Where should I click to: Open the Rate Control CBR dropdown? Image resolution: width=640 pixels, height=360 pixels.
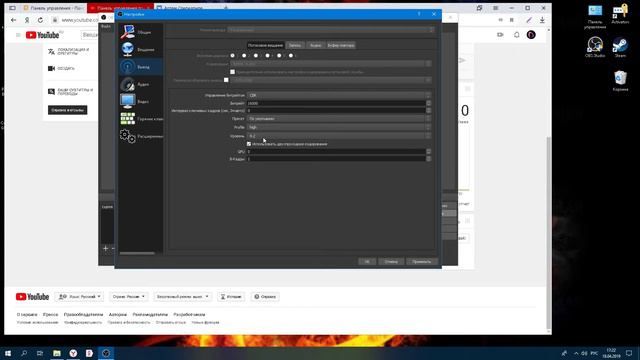(339, 95)
